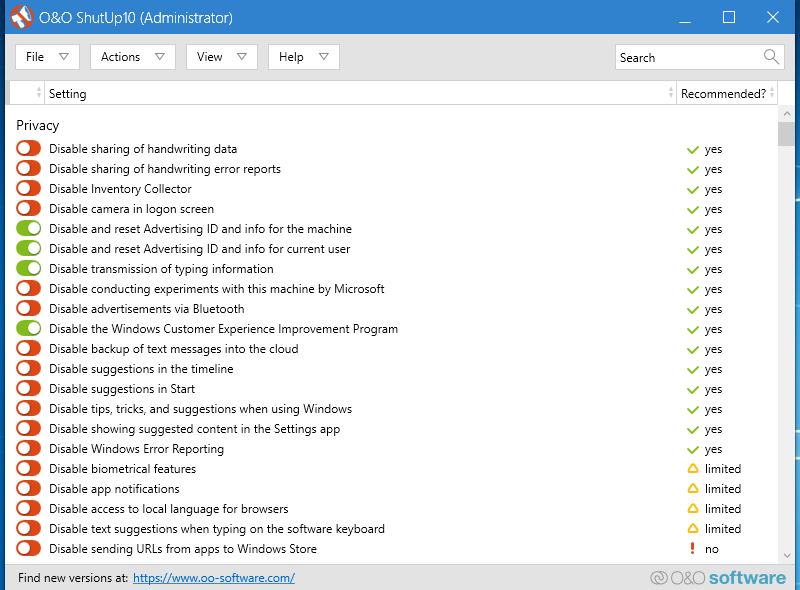Viewport: 800px width, 590px height.
Task: Click warning triangle icon for app notifications
Action: (x=692, y=488)
